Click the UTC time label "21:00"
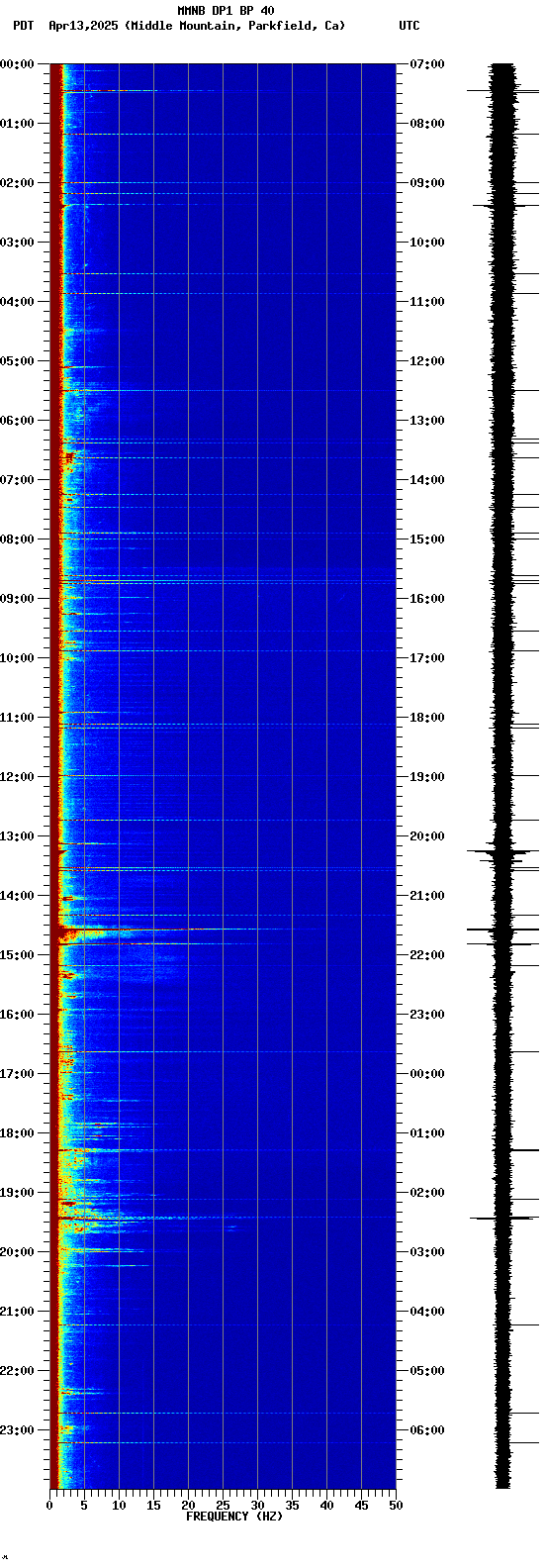 [427, 896]
